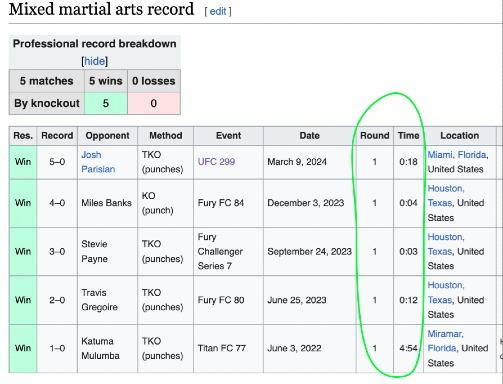Click the 2–0 record cell
The height and width of the screenshot is (384, 503).
[57, 300]
